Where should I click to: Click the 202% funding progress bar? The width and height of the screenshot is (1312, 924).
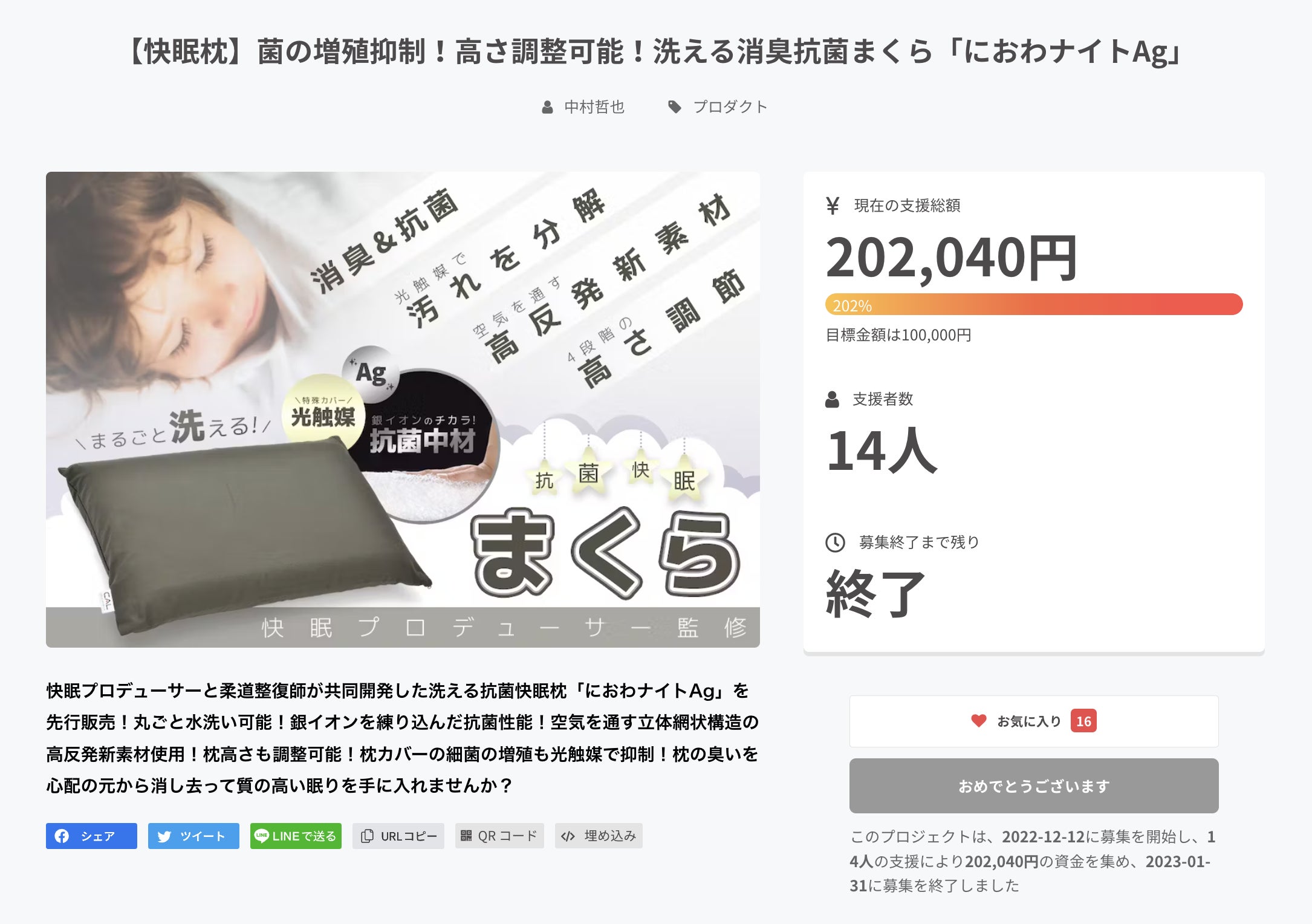1034,304
